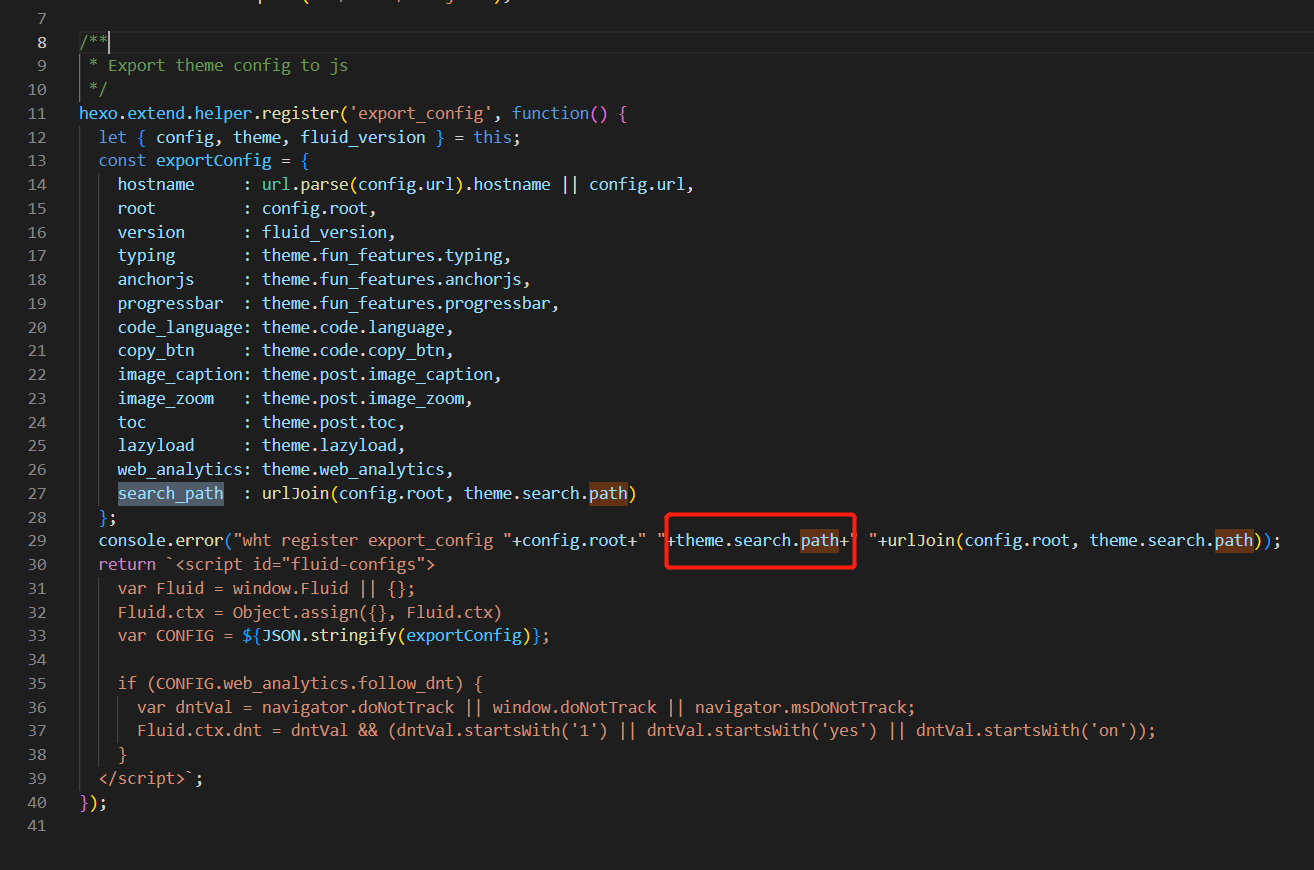This screenshot has height=870, width=1314.
Task: Click the 'progressbar' key on line 19
Action: coord(171,303)
